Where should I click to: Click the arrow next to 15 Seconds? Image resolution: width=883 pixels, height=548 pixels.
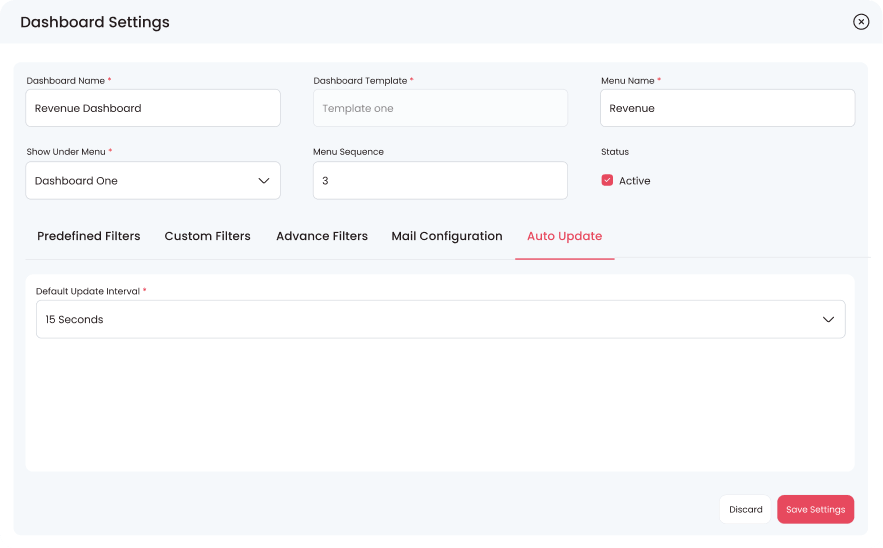coord(828,320)
